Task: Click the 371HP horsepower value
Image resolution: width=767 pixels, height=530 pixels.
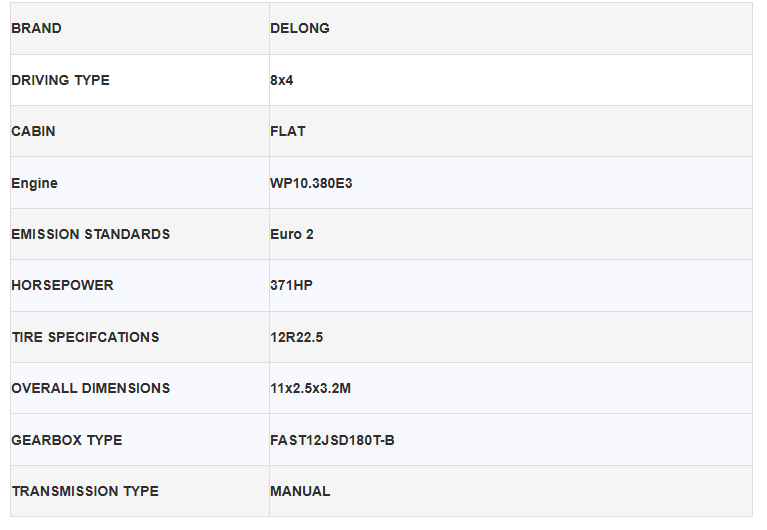Action: pos(290,285)
